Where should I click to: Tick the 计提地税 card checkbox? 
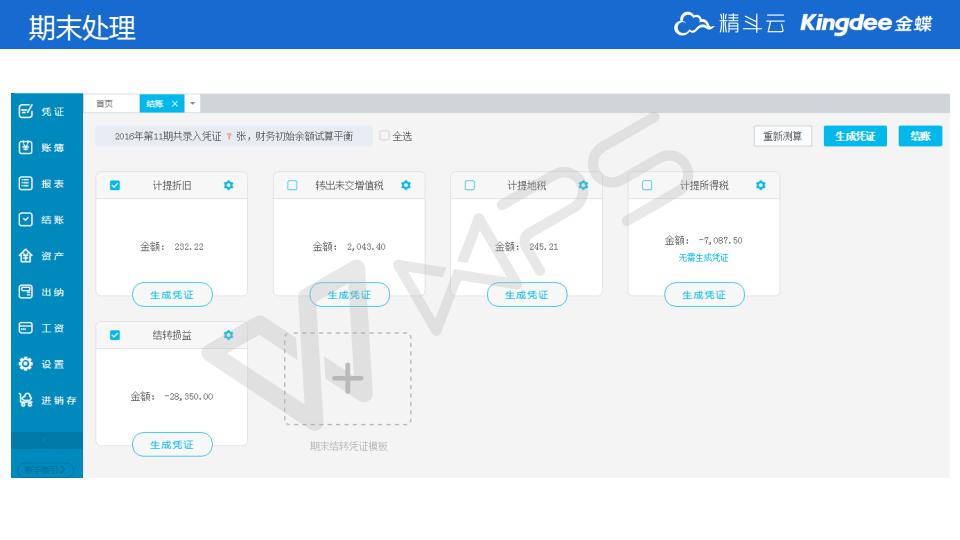coord(470,185)
